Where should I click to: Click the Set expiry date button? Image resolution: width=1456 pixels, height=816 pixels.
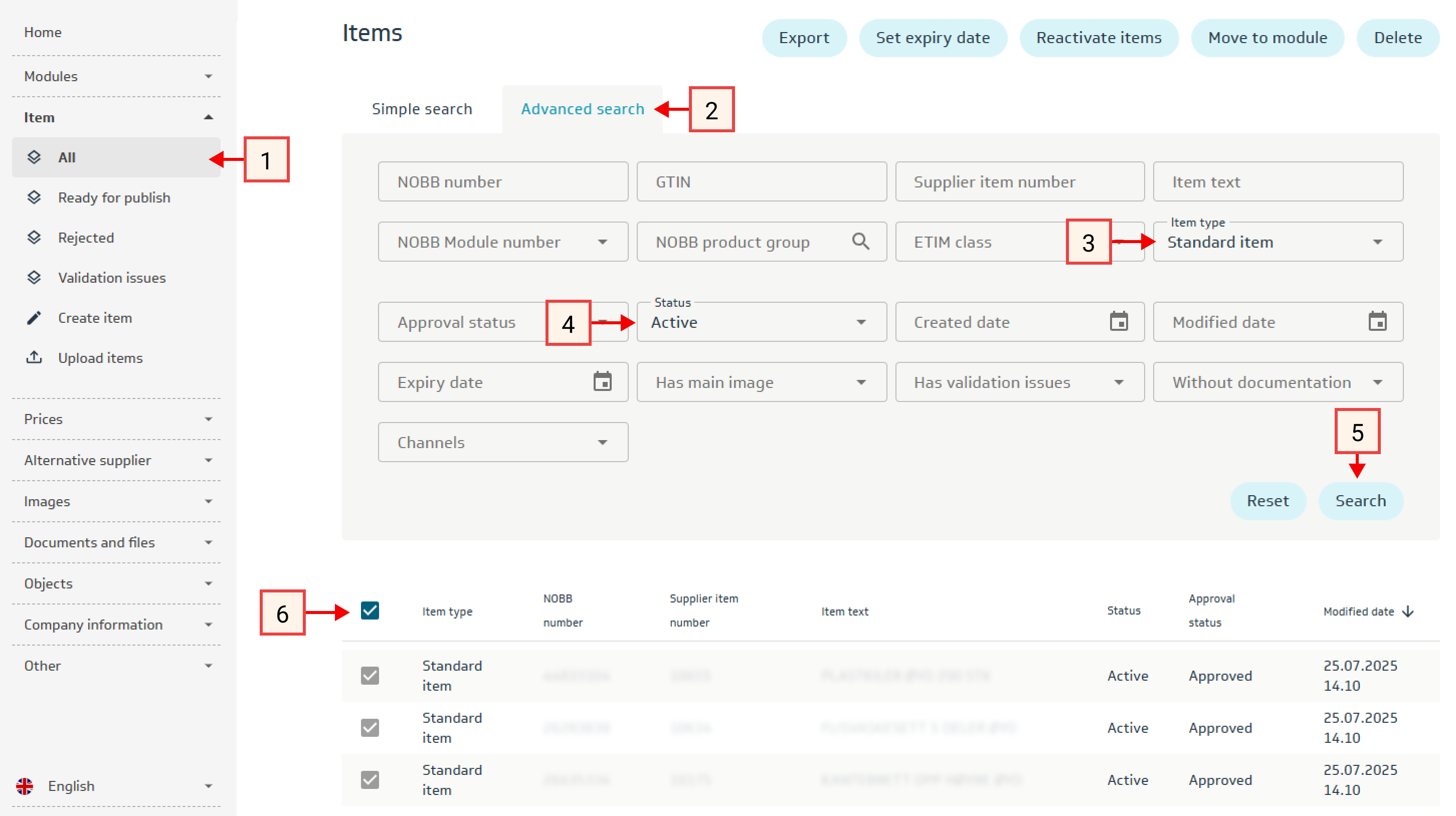tap(933, 38)
